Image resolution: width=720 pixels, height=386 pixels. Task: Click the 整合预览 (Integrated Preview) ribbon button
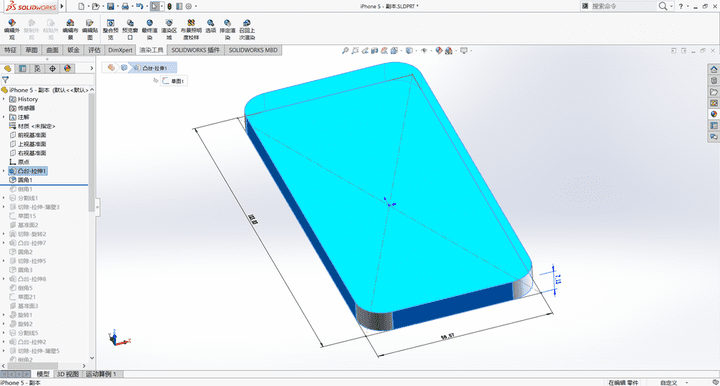111,30
